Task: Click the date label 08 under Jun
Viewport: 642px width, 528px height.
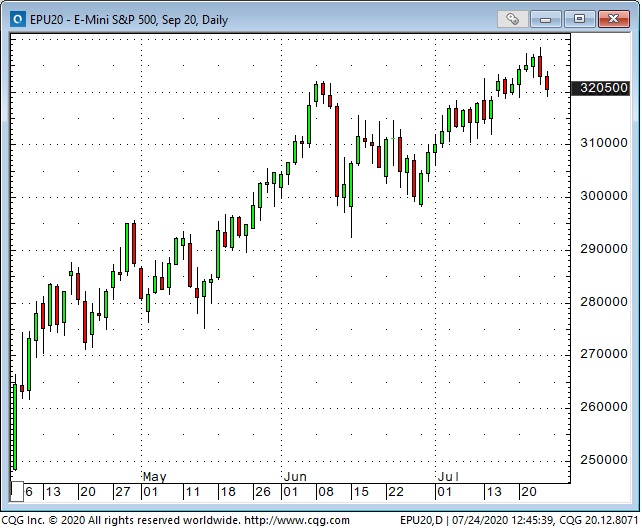Action: [x=326, y=492]
